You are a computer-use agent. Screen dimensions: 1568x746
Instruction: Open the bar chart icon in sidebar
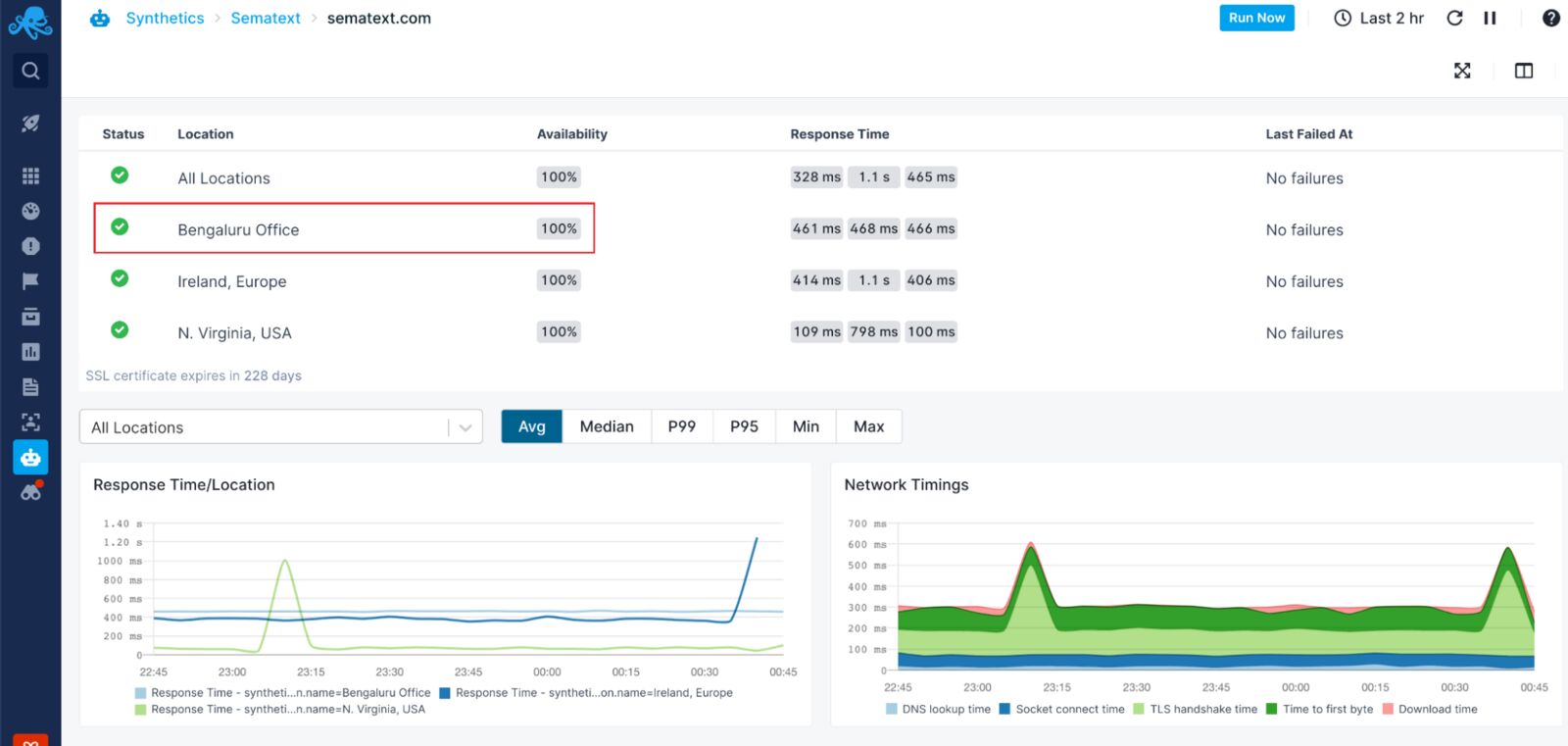[30, 352]
